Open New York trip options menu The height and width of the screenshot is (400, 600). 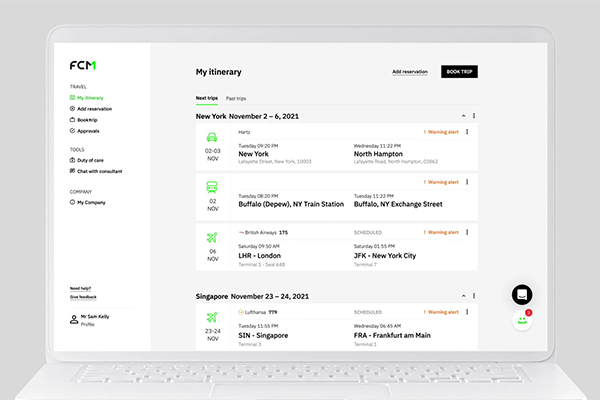tap(474, 116)
